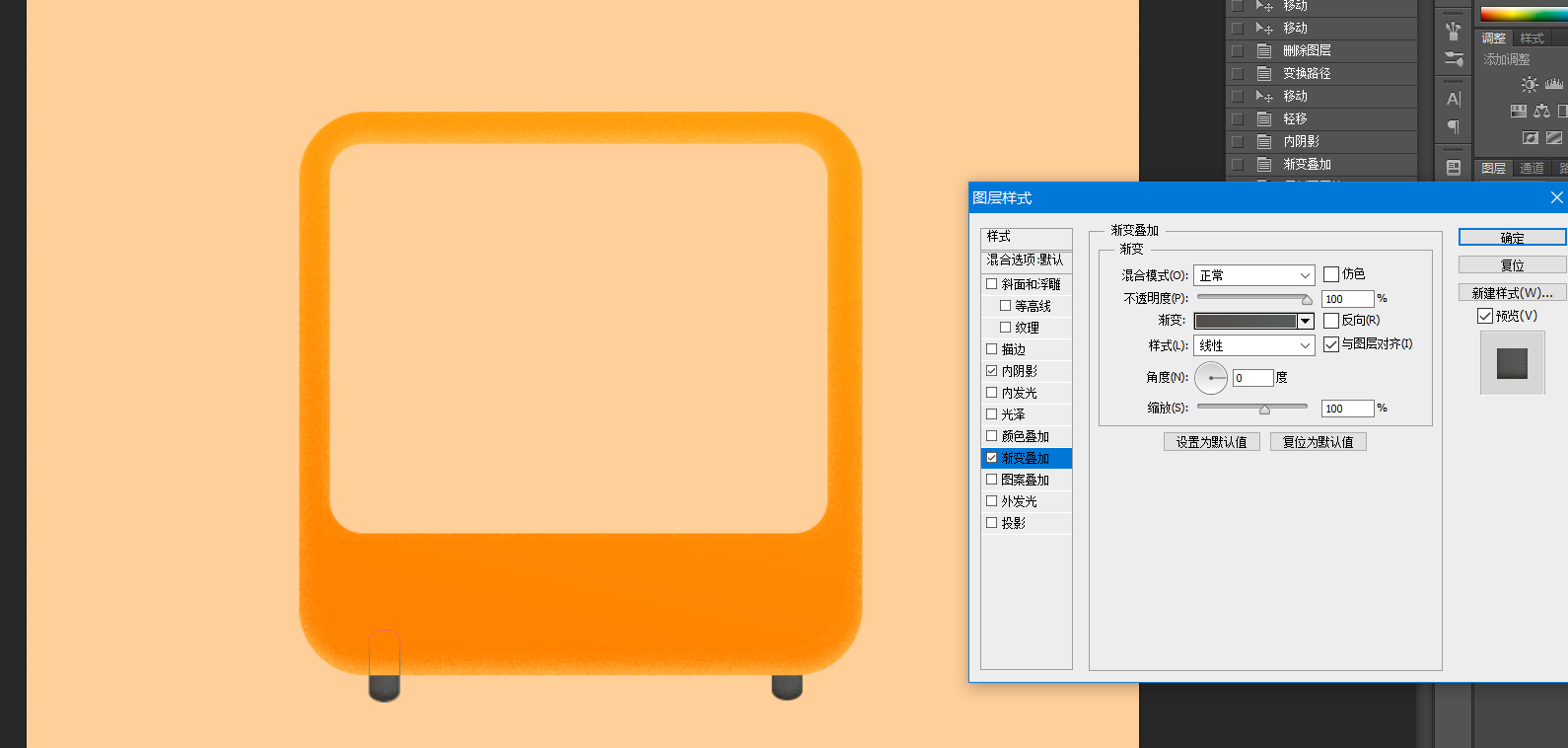Click the 不透明度 percentage field
1568x748 pixels.
1347,299
